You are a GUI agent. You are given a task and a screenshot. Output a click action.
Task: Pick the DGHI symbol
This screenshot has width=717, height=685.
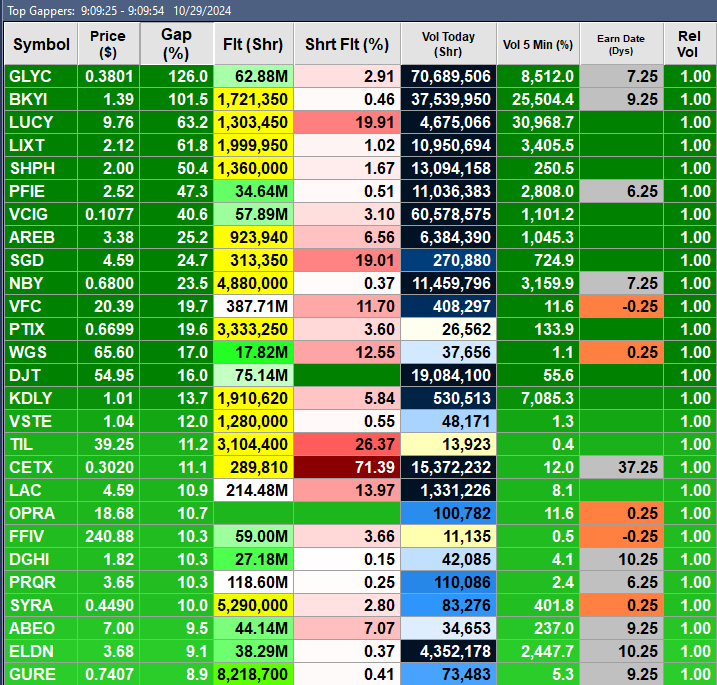click(x=41, y=559)
